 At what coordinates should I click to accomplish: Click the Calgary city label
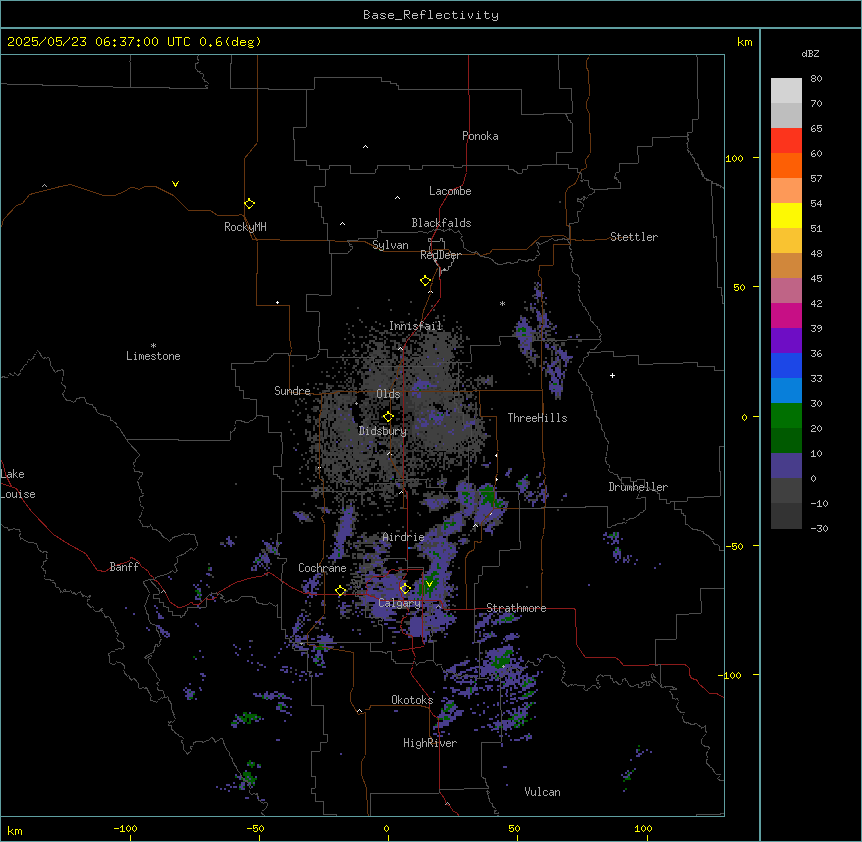point(399,603)
